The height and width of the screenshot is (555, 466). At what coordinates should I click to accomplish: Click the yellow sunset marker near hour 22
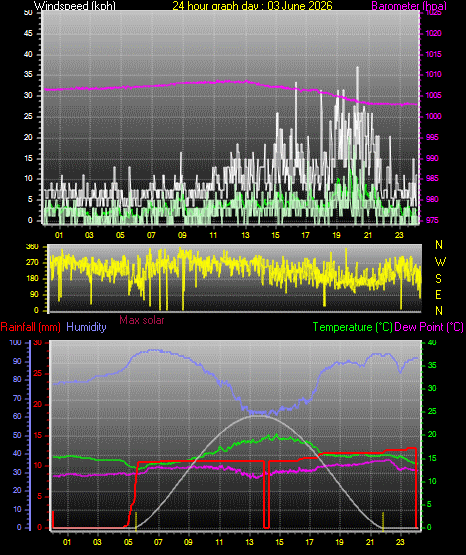click(x=383, y=521)
